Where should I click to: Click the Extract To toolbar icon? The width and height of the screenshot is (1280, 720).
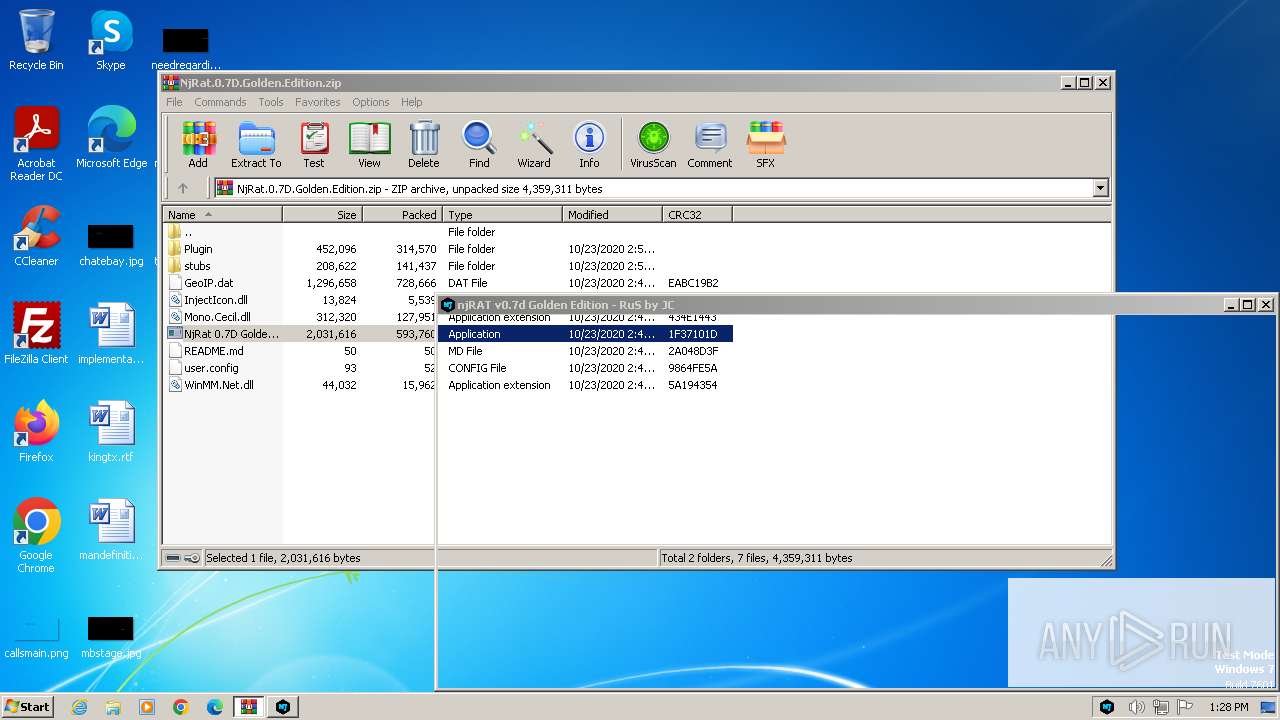point(256,145)
